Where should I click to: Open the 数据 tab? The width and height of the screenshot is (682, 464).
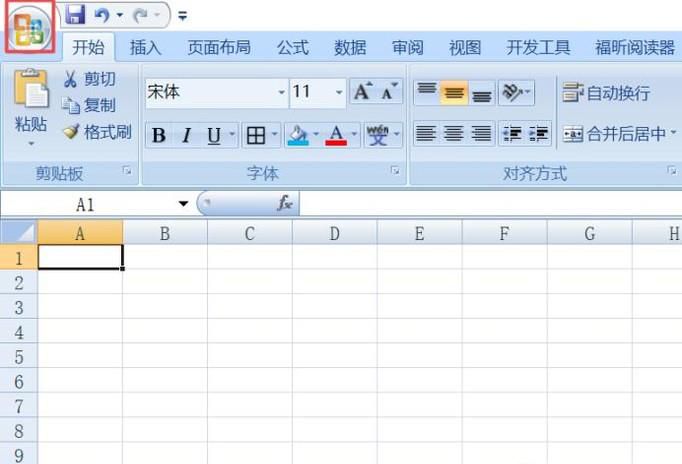[x=350, y=47]
